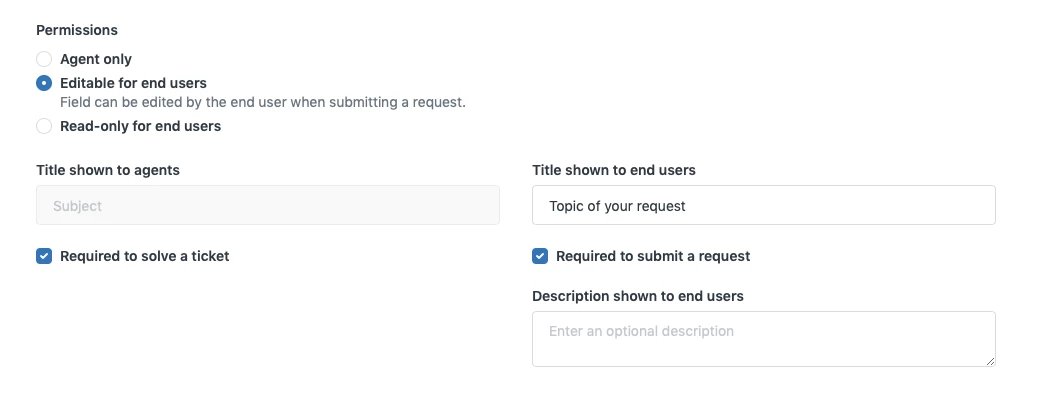The image size is (1045, 408).
Task: Click the Description shown to end users label
Action: (x=638, y=296)
